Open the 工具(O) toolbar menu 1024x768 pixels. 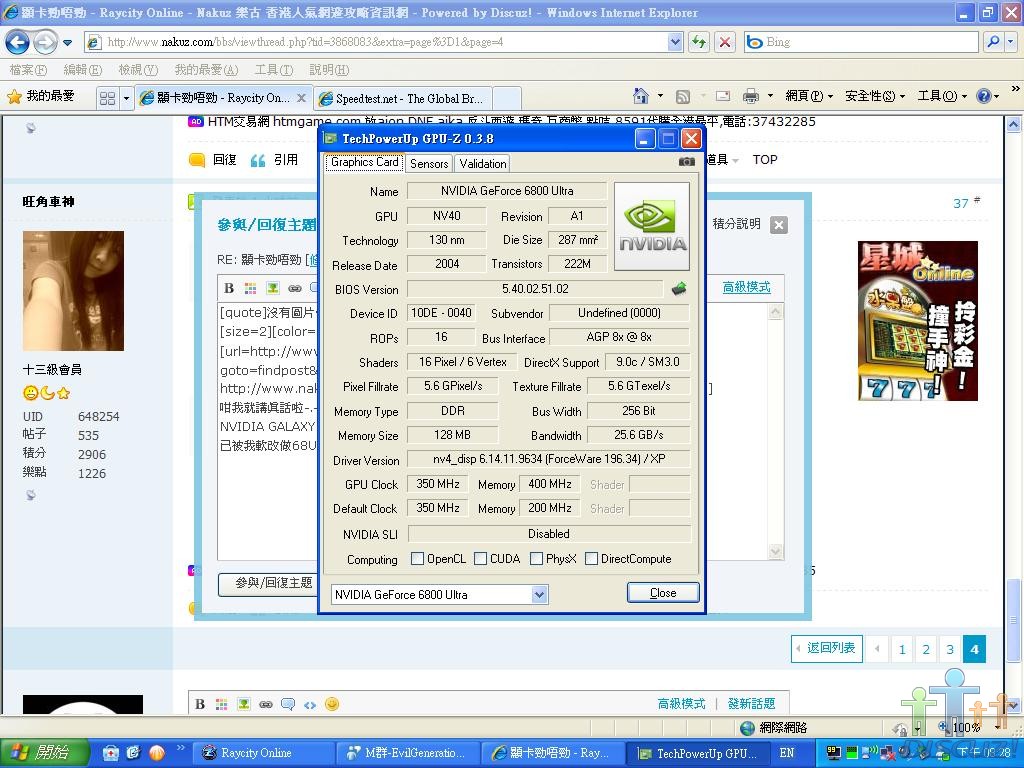pos(942,97)
